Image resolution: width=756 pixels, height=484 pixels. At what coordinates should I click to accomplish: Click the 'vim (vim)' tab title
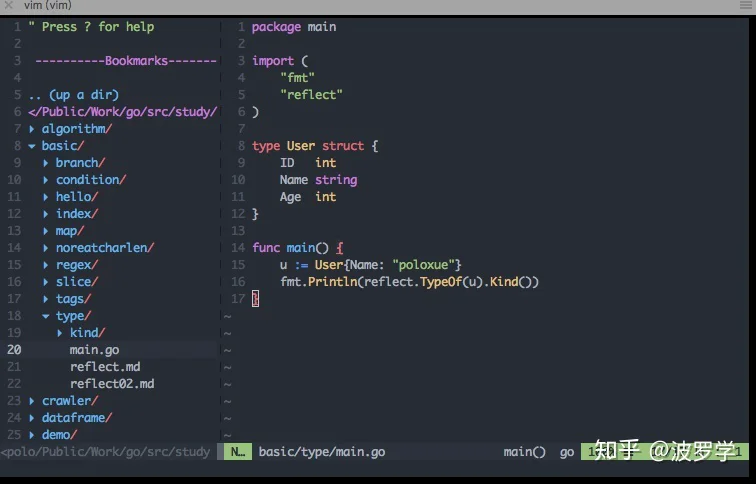[x=48, y=5]
